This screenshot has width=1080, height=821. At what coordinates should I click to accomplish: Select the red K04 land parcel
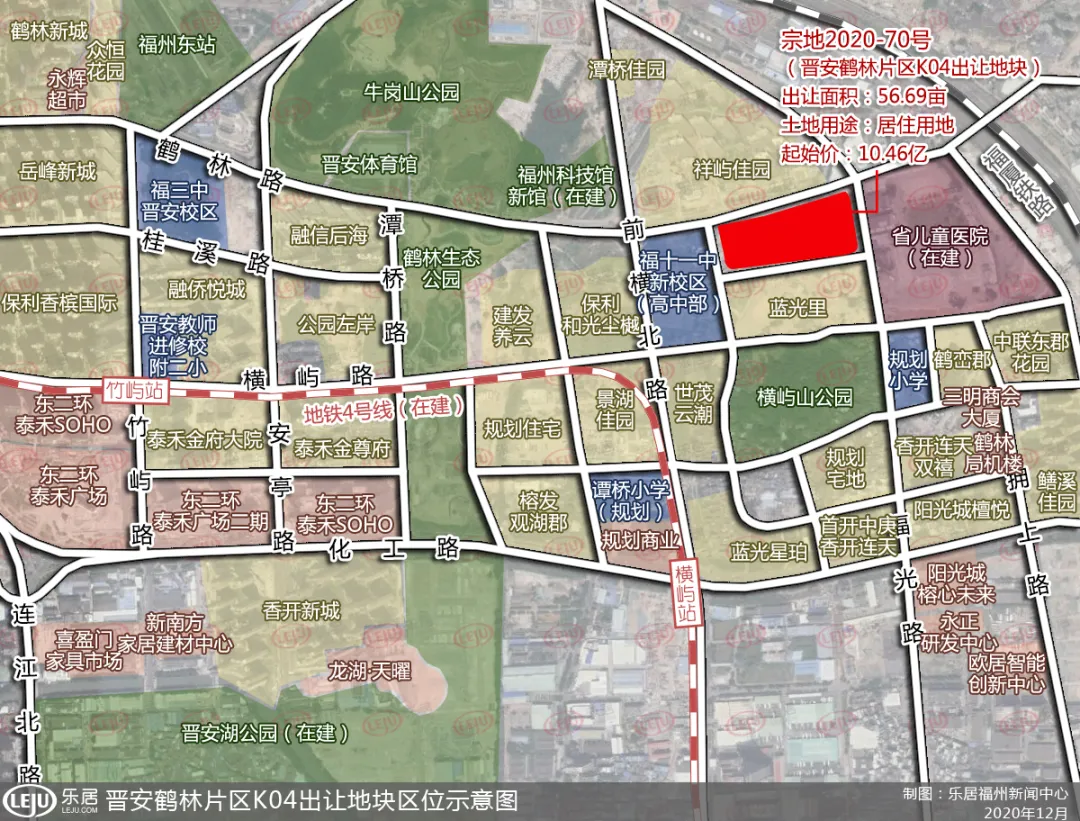coord(786,230)
